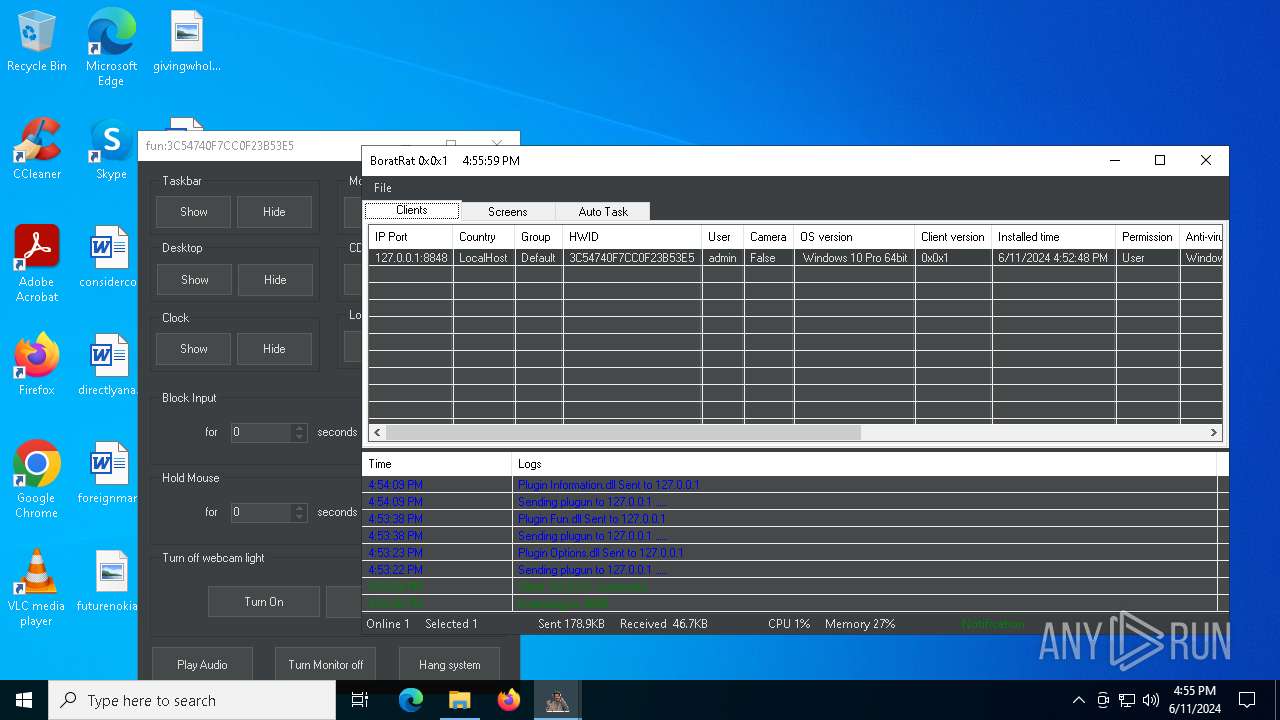1280x720 pixels.
Task: Open the File menu in BoratRat
Action: [382, 188]
